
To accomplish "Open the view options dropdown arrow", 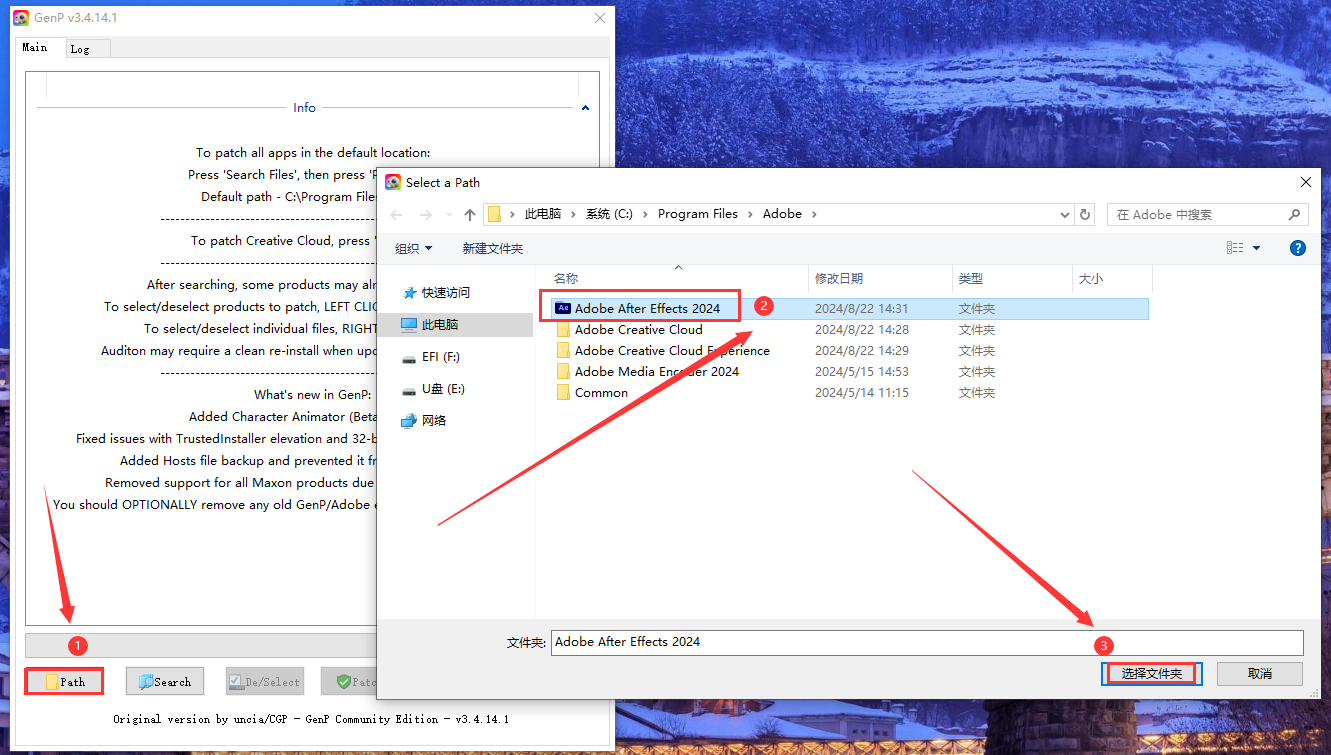I will pos(1257,248).
